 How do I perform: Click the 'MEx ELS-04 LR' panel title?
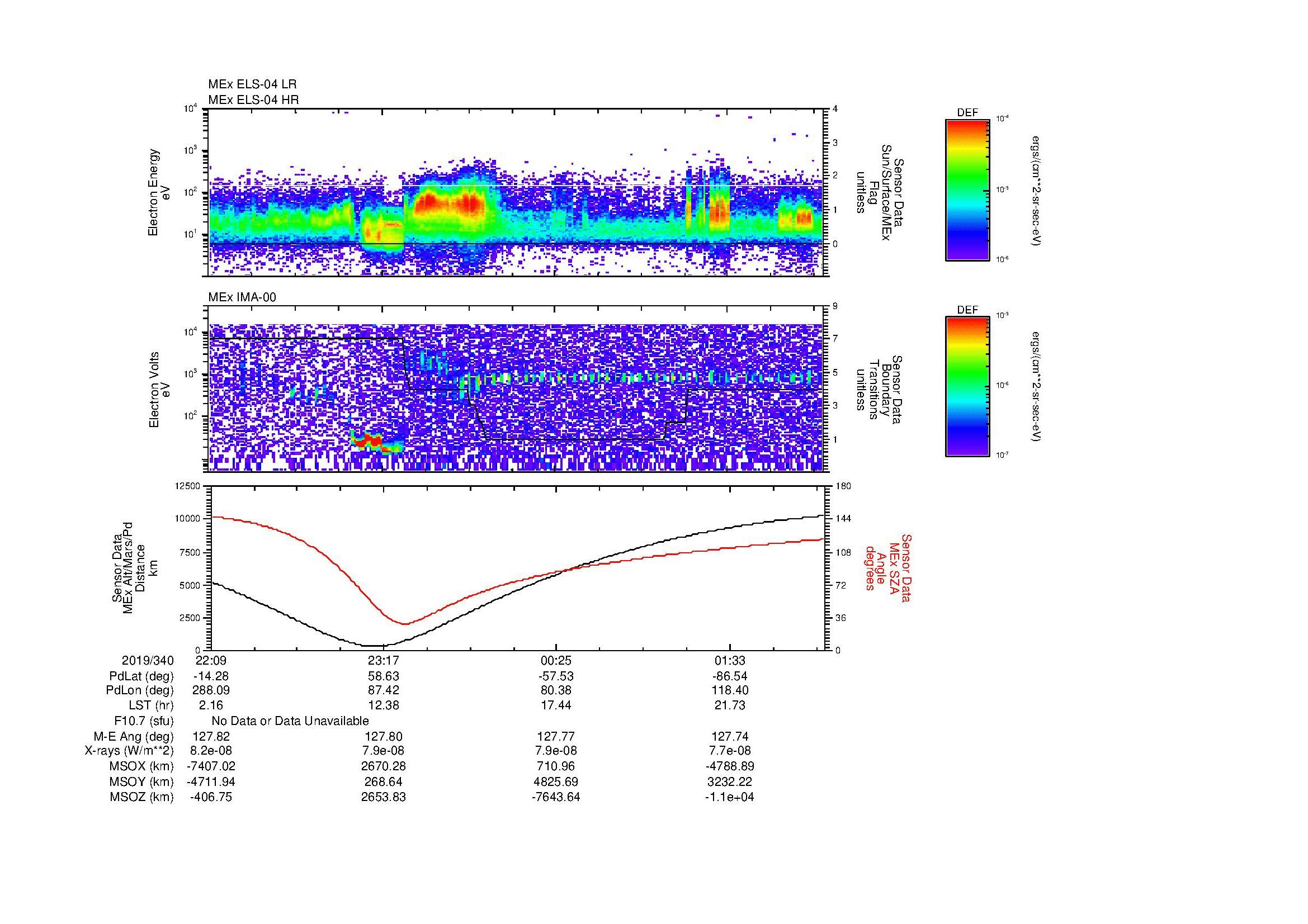click(x=252, y=84)
